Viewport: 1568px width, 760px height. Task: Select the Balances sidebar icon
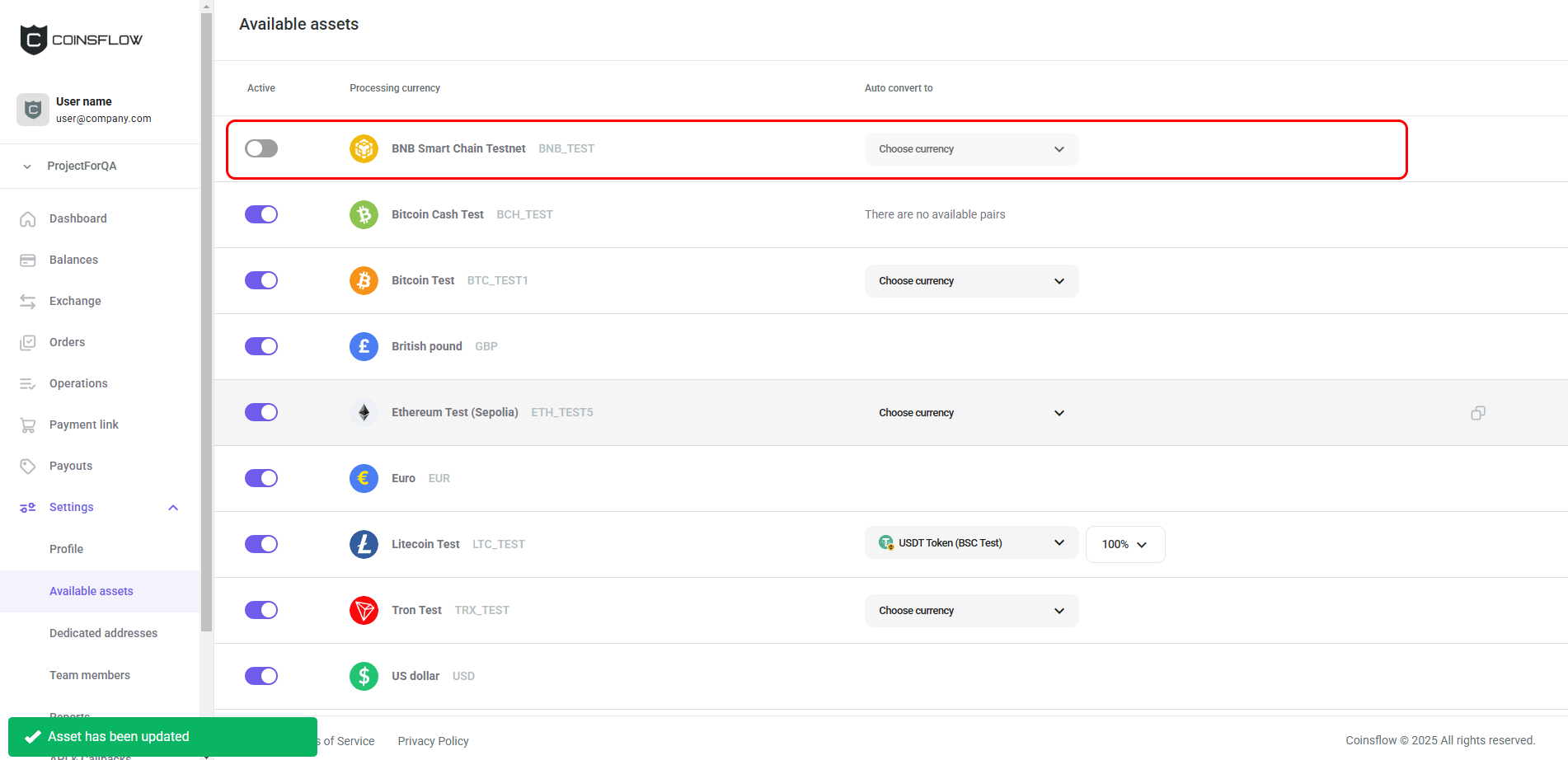click(x=27, y=259)
